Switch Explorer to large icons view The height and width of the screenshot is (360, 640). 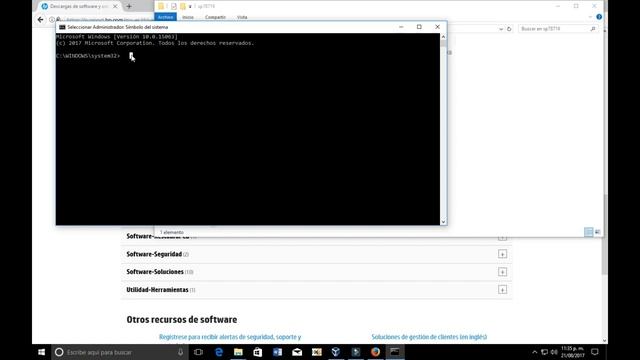598,232
